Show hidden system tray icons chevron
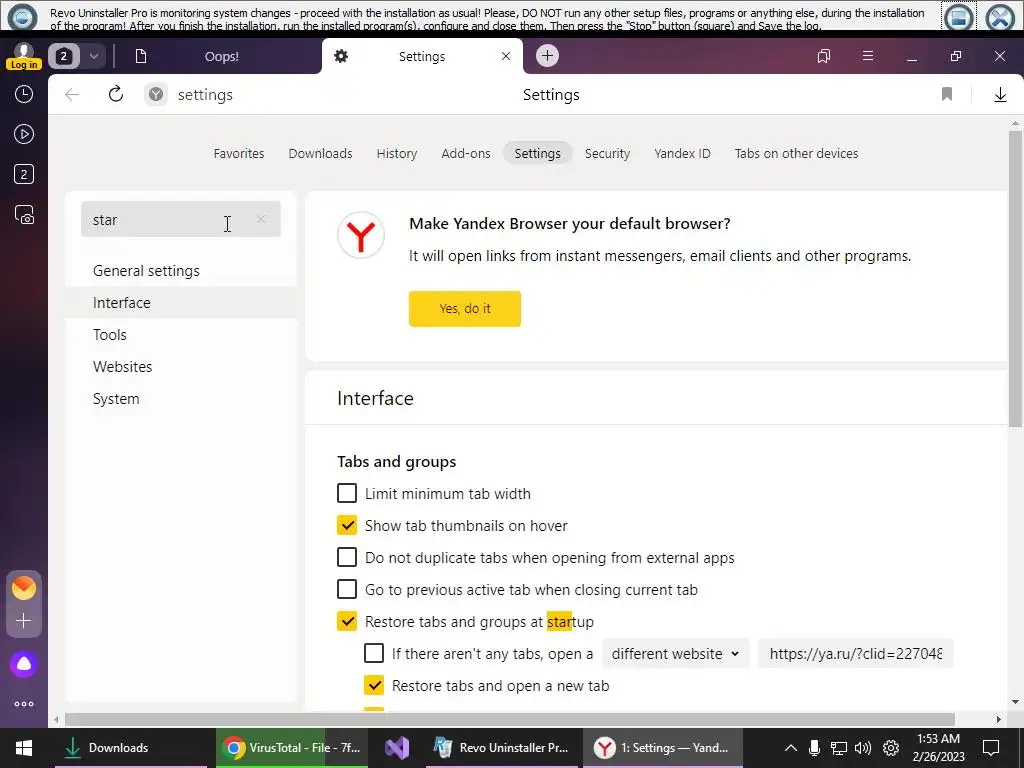Screen dimensions: 1024x768 790,748
